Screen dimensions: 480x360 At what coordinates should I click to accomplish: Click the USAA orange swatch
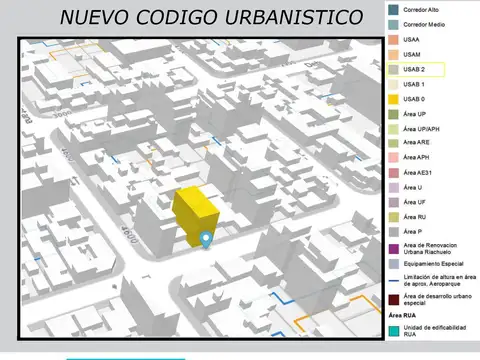point(393,40)
